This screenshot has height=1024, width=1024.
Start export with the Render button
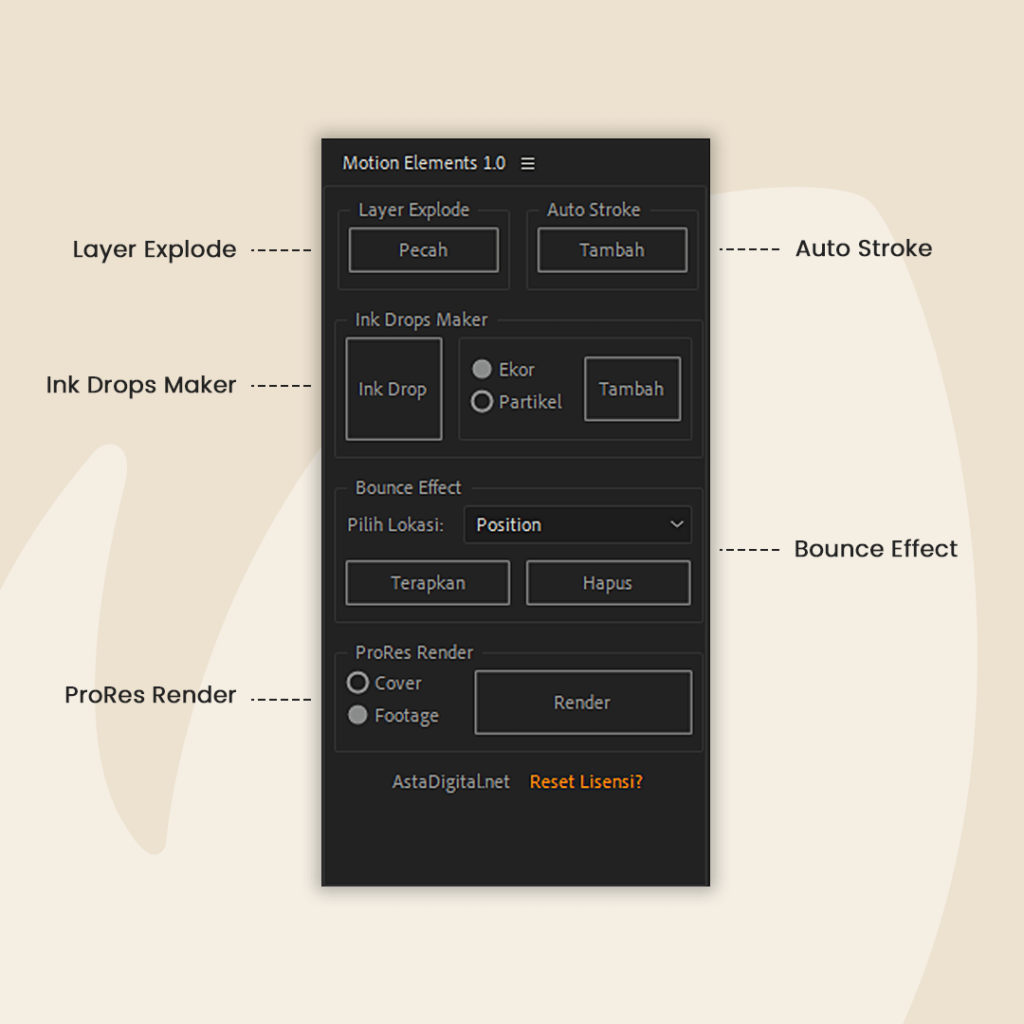tap(582, 703)
